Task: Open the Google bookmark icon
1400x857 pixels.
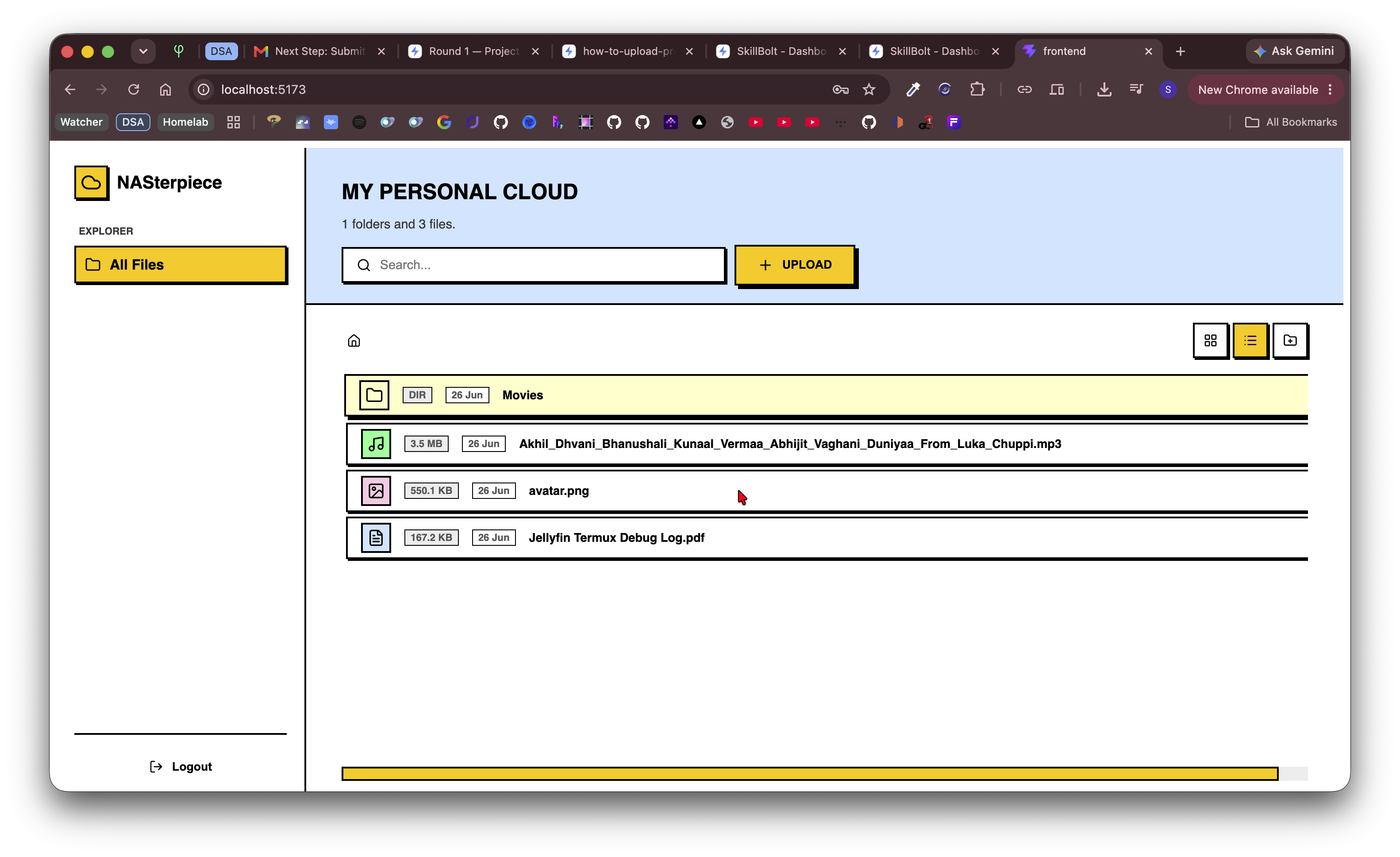Action: [x=444, y=122]
